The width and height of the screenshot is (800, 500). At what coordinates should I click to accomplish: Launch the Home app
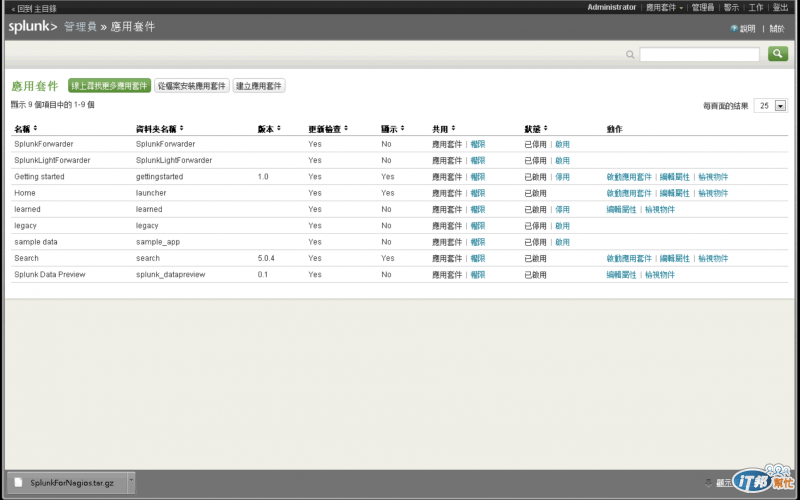[629, 193]
